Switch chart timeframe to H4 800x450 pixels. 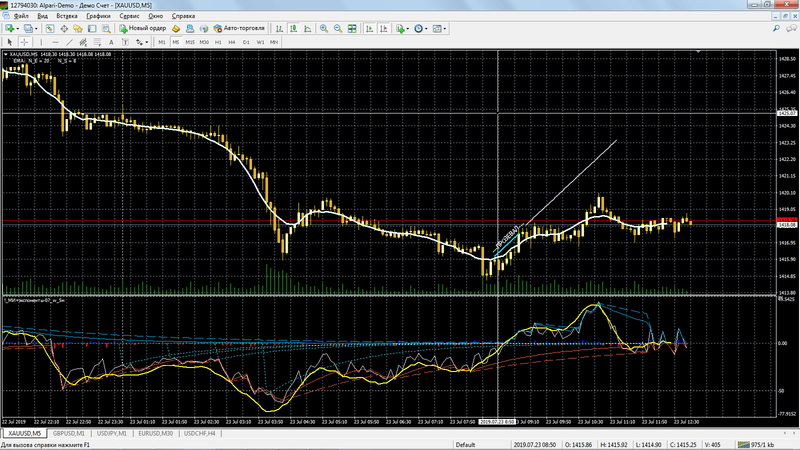[232, 42]
